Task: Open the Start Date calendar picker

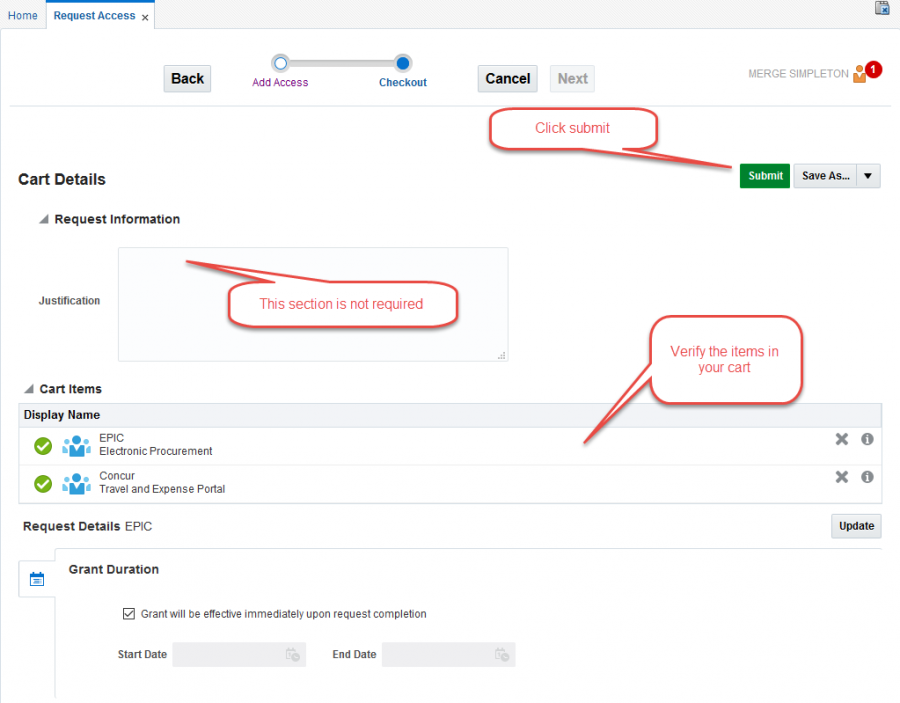Action: click(x=292, y=655)
